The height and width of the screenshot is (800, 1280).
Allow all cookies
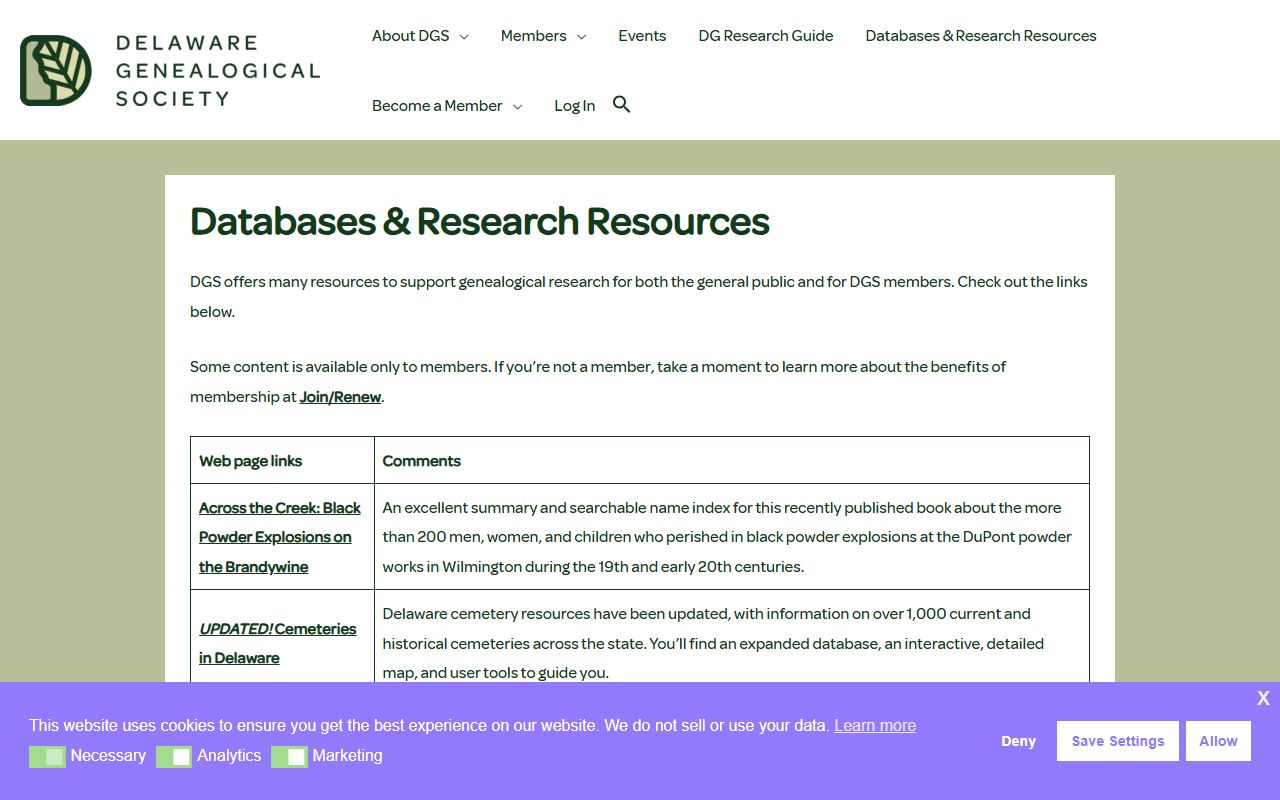1219,741
